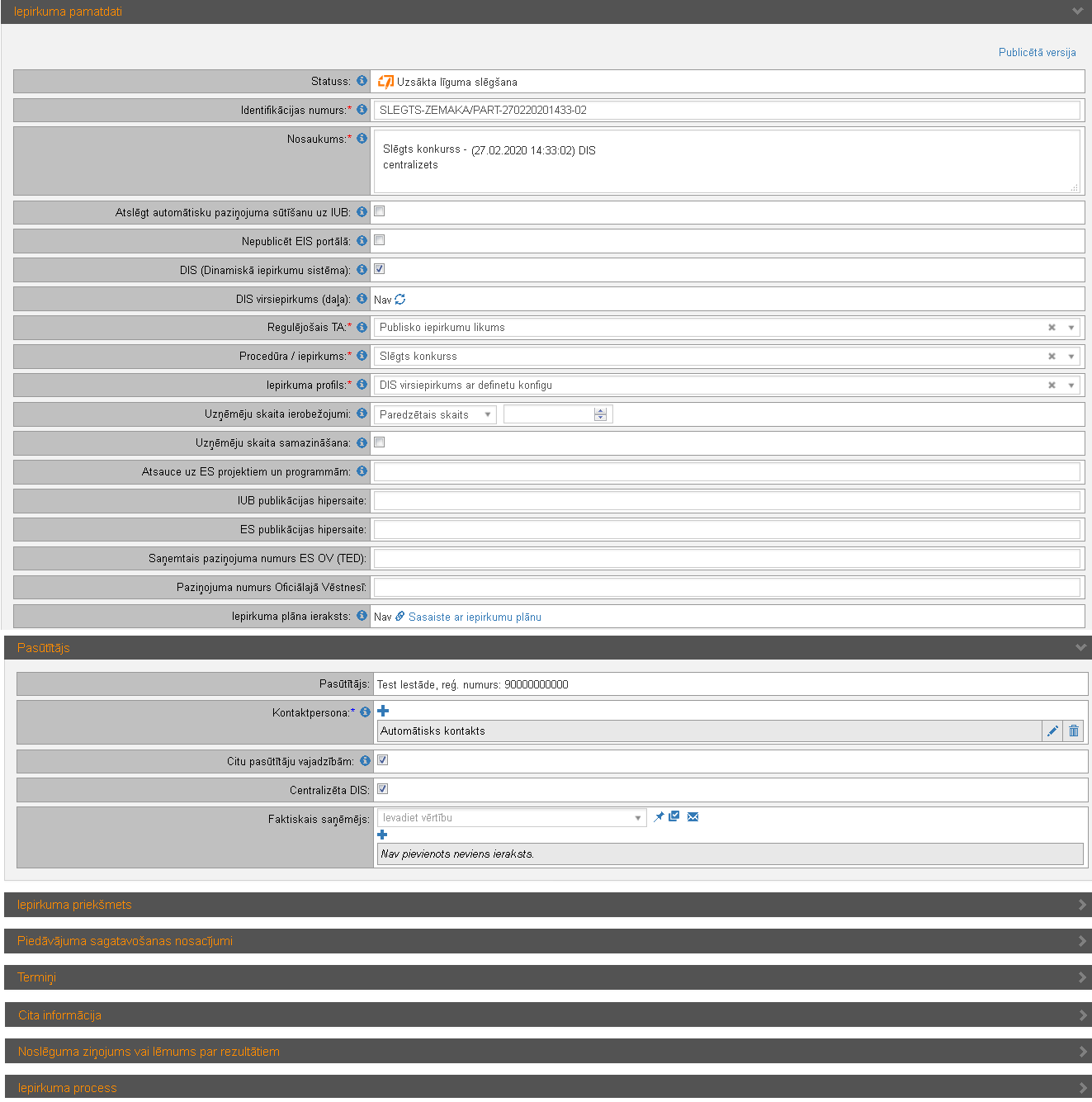This screenshot has height=1102, width=1092.
Task: Click the pin icon beside Faktiskais saņēmējs
Action: (659, 817)
